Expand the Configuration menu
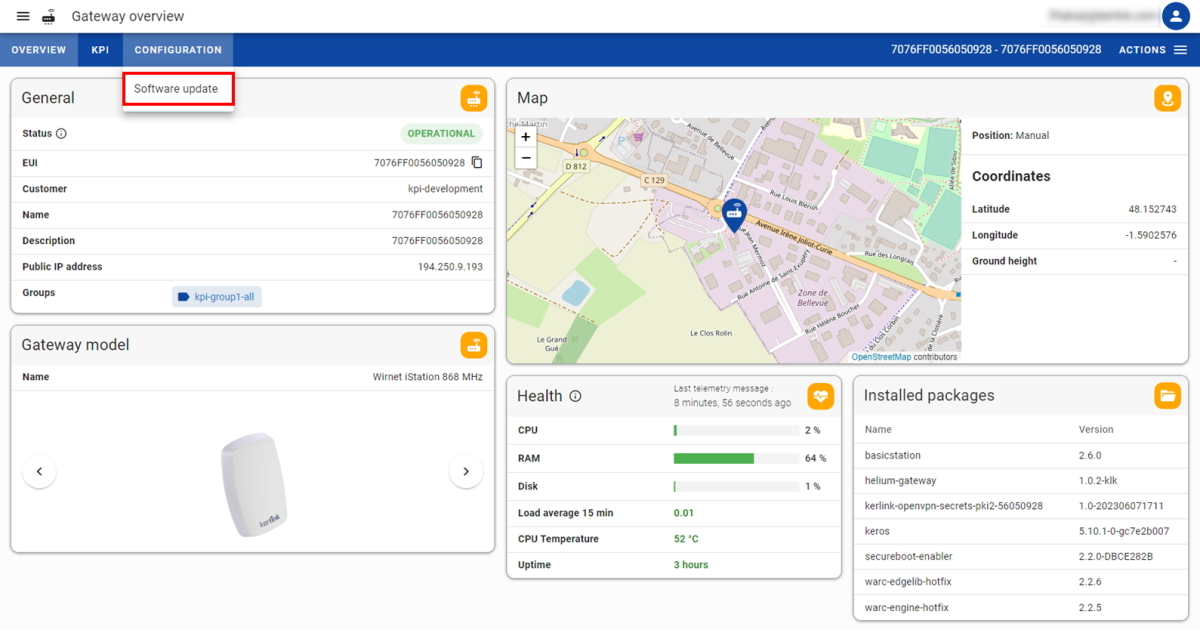Viewport: 1200px width, 630px height. coord(178,50)
